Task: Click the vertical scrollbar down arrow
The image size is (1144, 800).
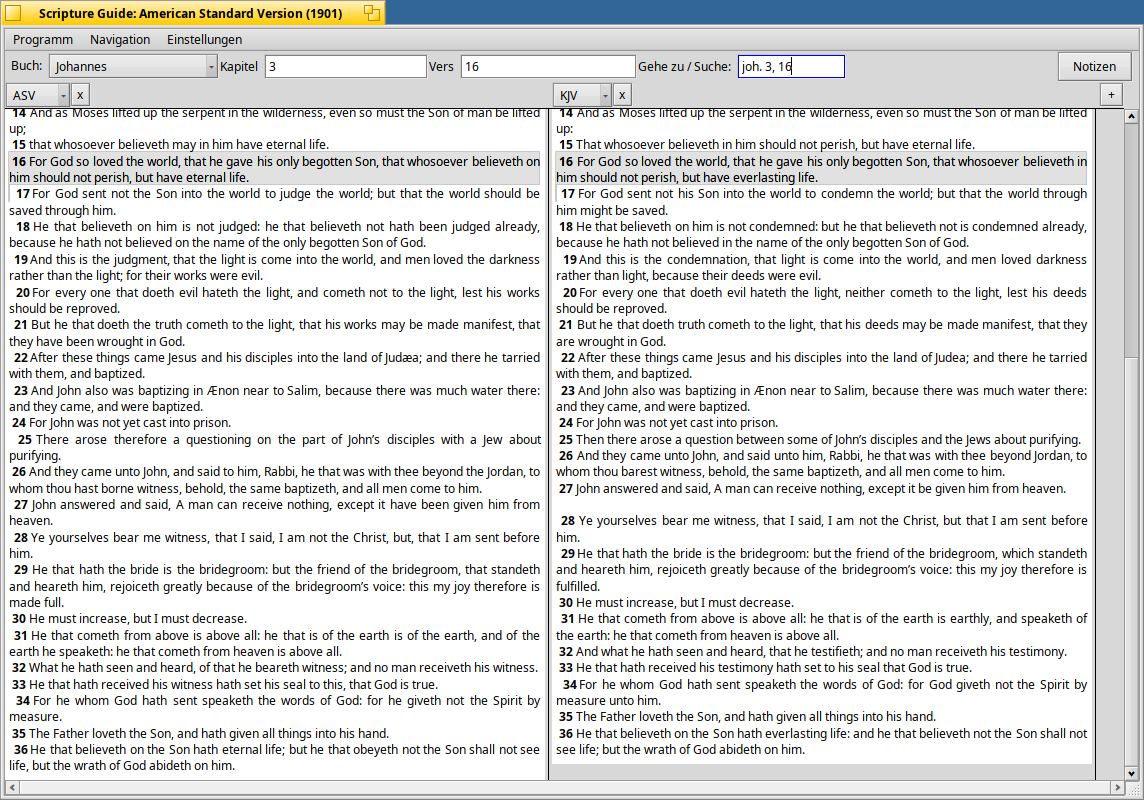Action: (1131, 774)
